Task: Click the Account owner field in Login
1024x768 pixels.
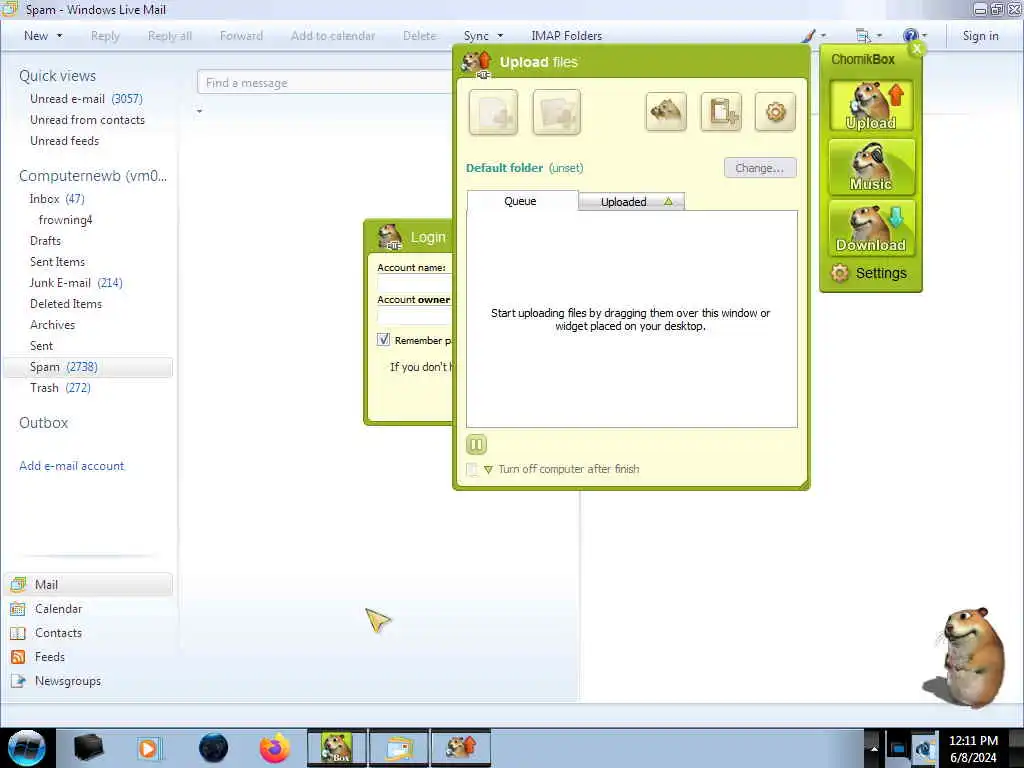Action: tap(415, 316)
